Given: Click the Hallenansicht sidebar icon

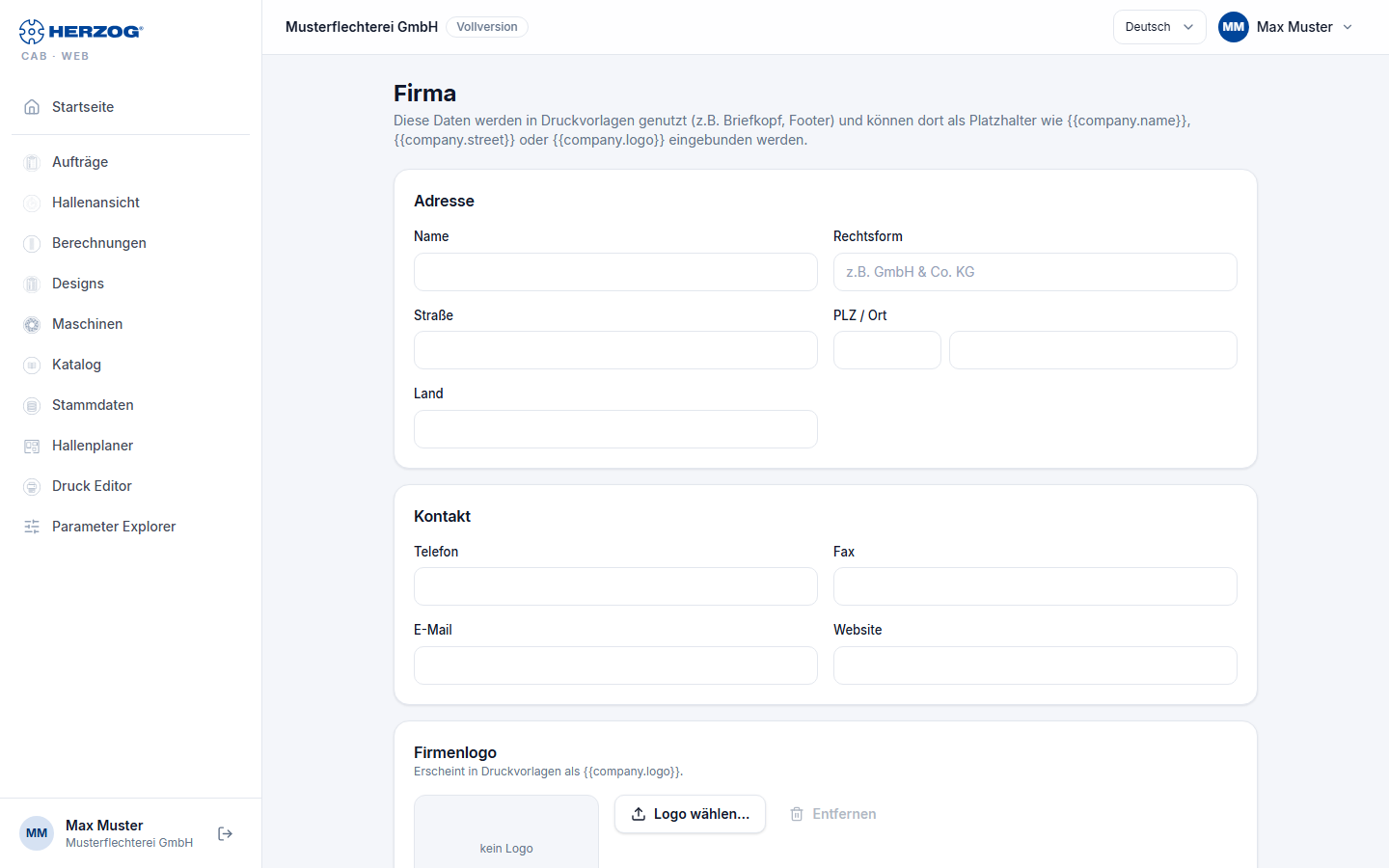Looking at the screenshot, I should (x=32, y=203).
